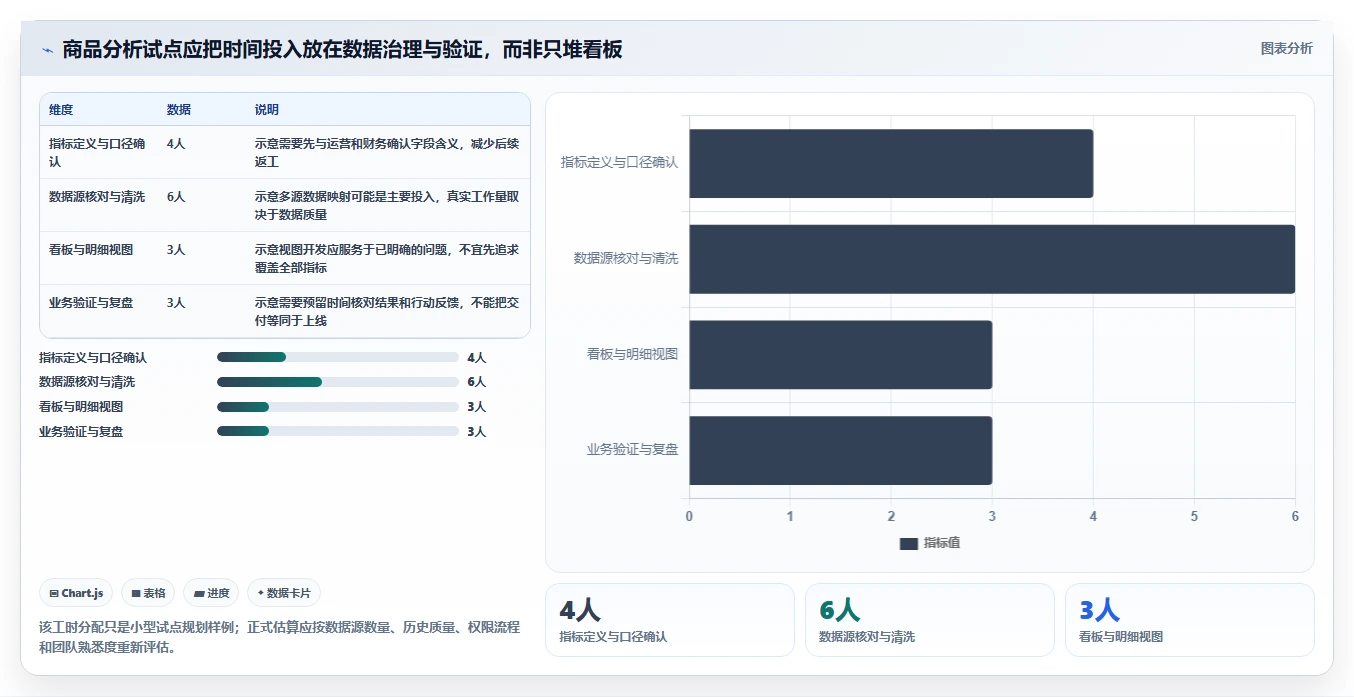Click progress label 数据源核对与清洗
The height and width of the screenshot is (697, 1354).
coord(87,382)
